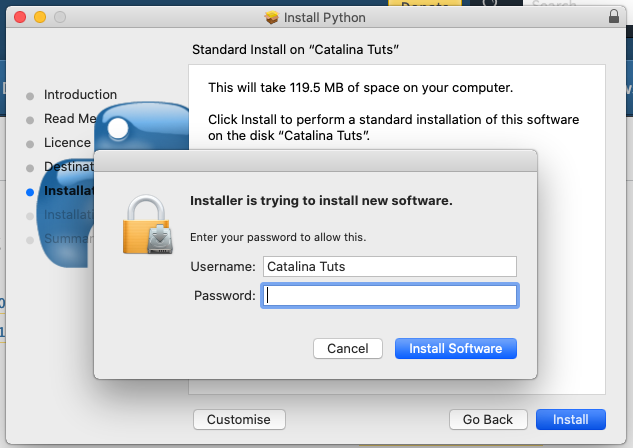Click the Install Python window title
This screenshot has height=448, width=633.
pyautogui.click(x=325, y=18)
